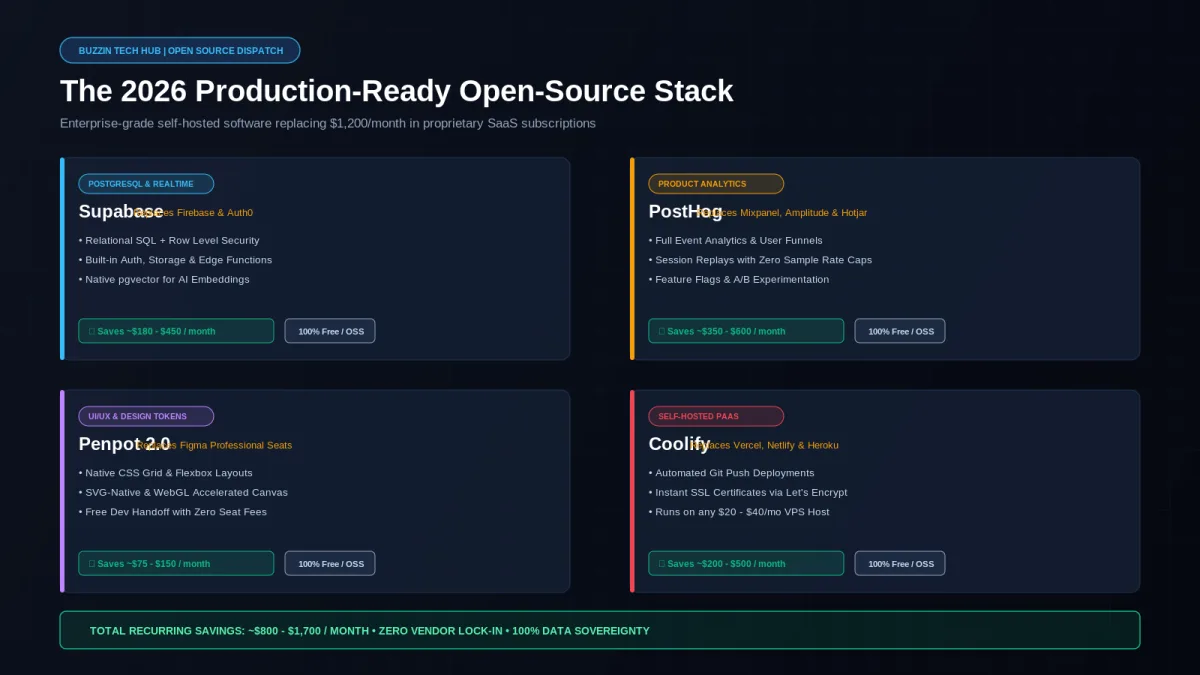Click 'Firebase & Auth0' replaces text
1200x675 pixels.
[215, 213]
